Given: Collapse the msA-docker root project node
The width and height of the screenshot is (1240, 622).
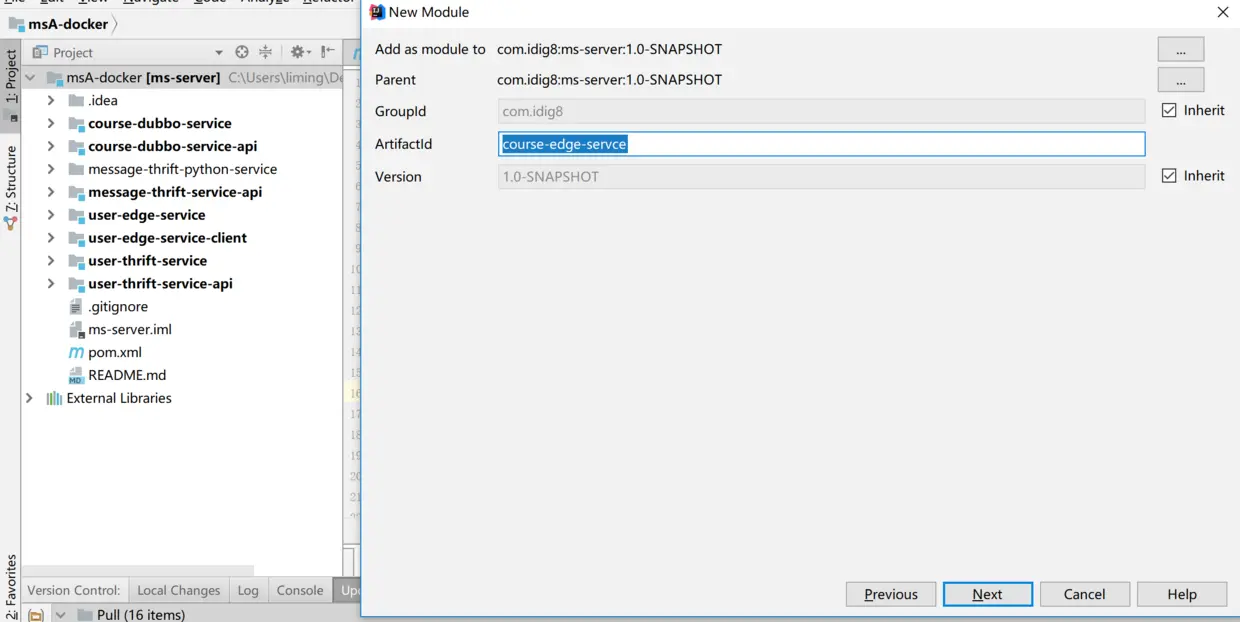Looking at the screenshot, I should (29, 77).
